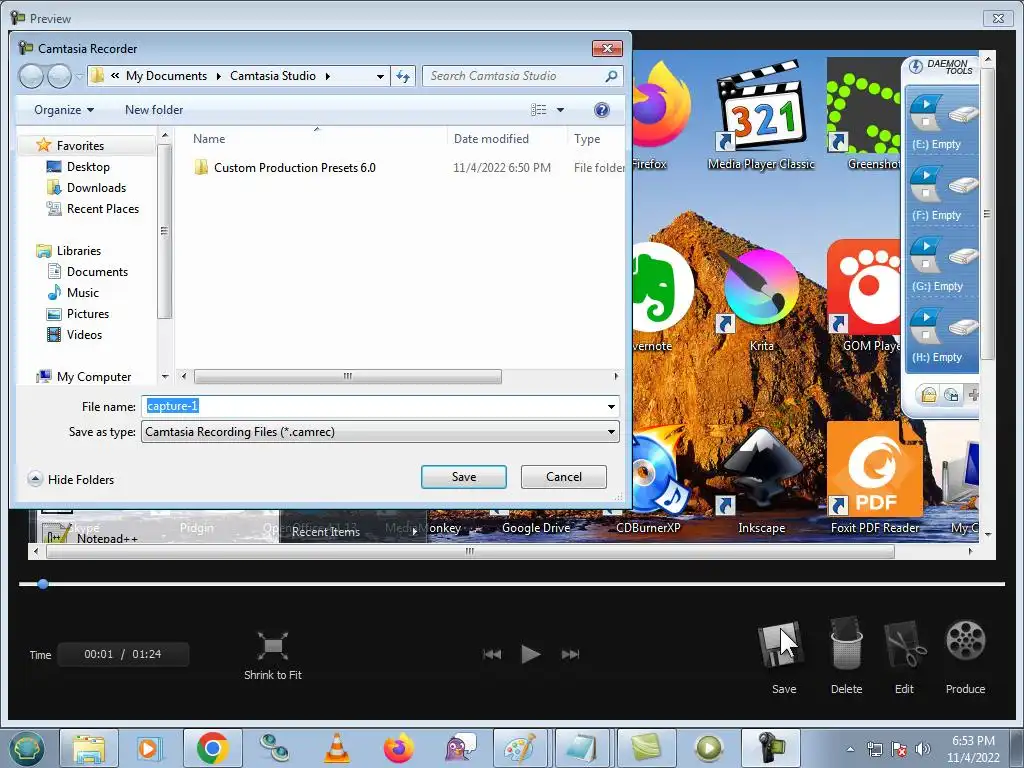The image size is (1024, 768).
Task: Play the recorded preview video
Action: tap(530, 654)
